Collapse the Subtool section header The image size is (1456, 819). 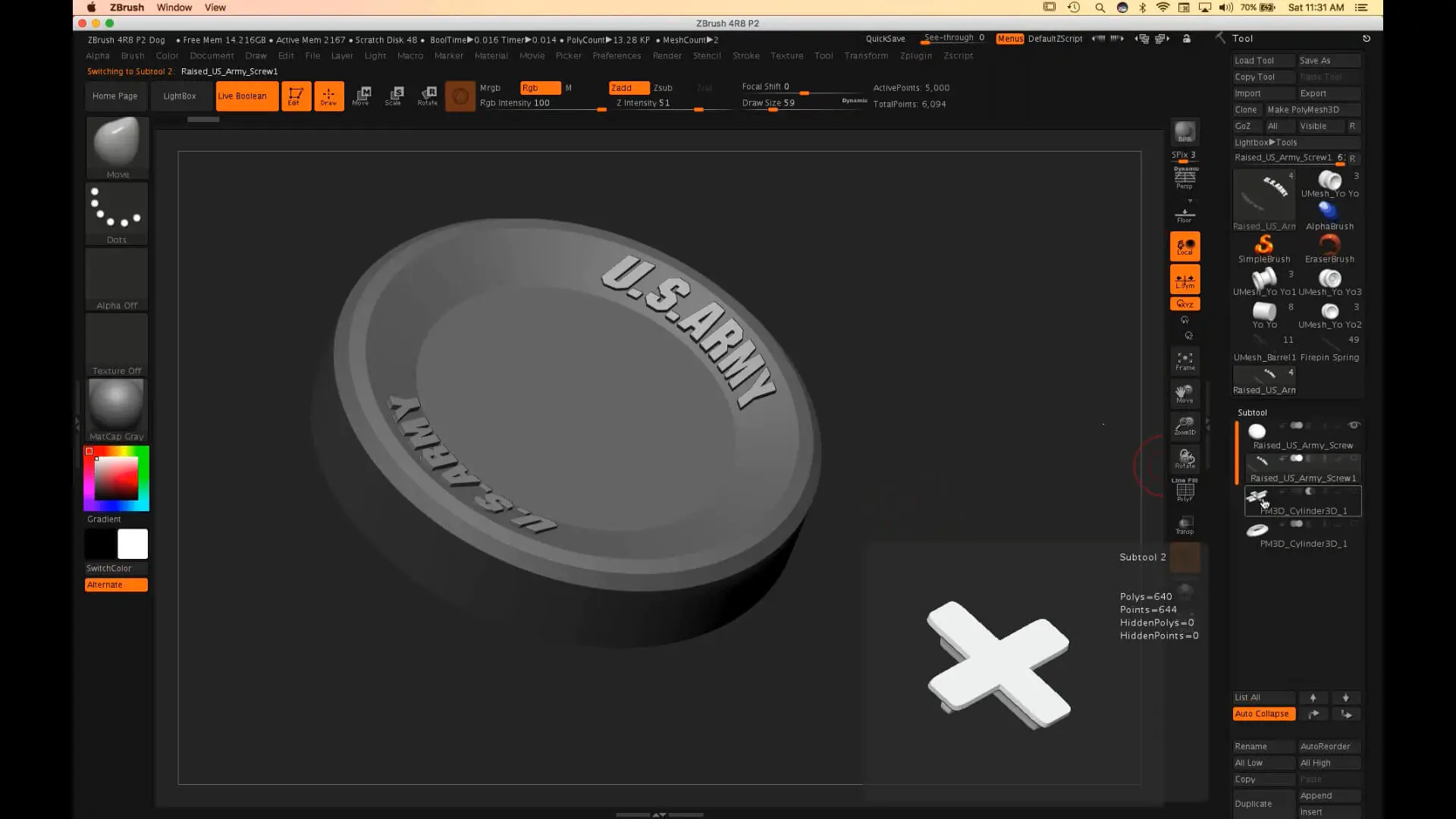click(1252, 413)
